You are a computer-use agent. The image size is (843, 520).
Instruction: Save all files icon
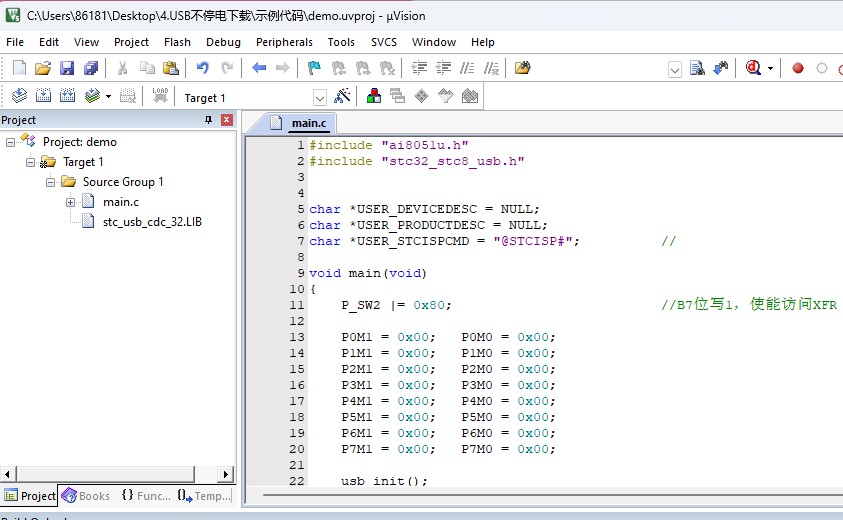91,68
